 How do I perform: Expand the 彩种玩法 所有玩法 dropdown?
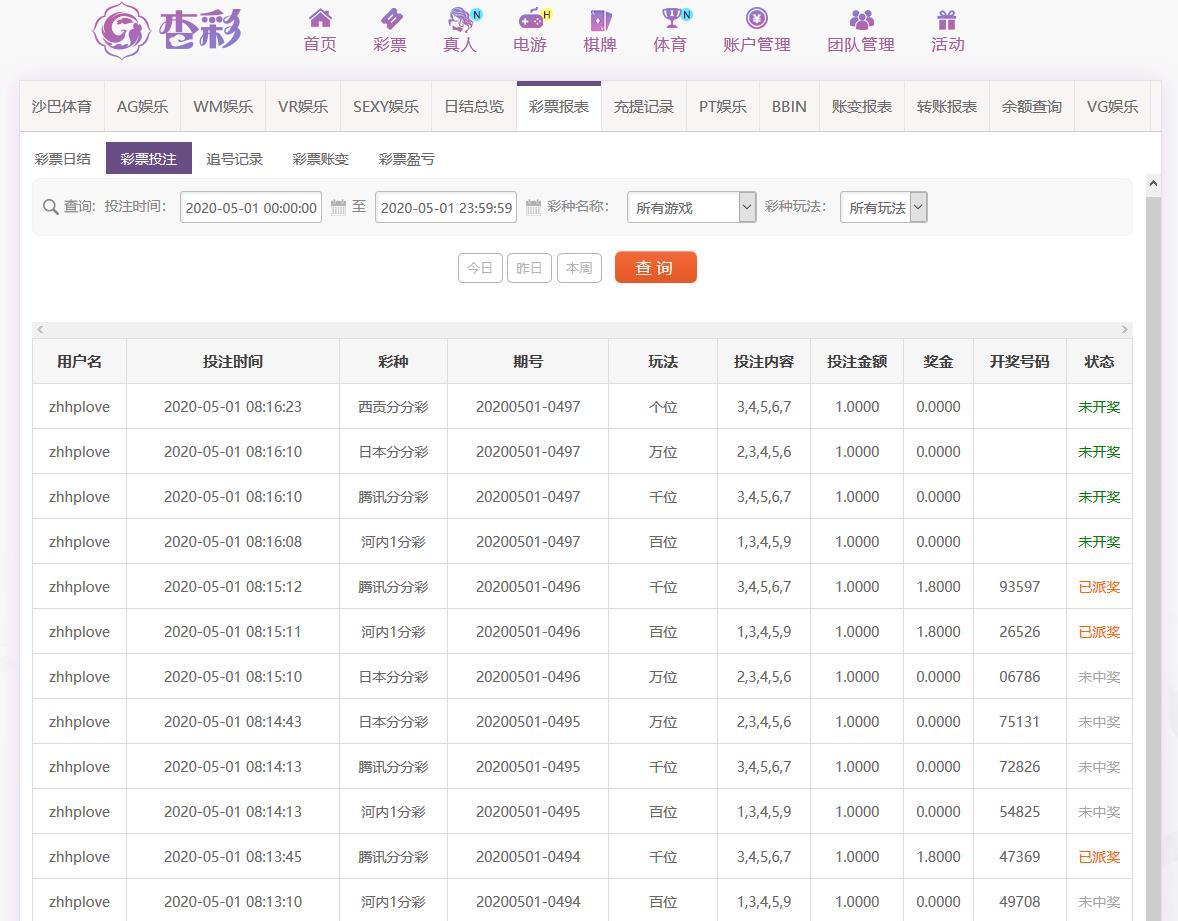883,207
